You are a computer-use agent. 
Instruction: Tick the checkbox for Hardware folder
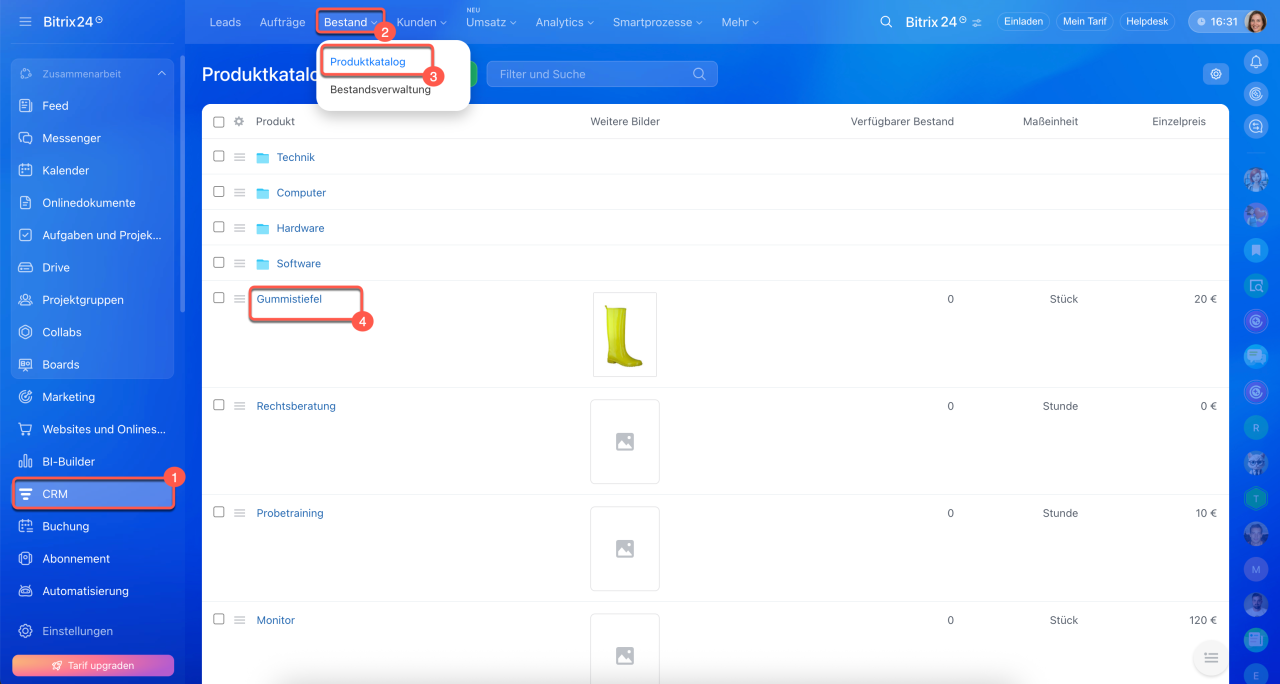219,227
